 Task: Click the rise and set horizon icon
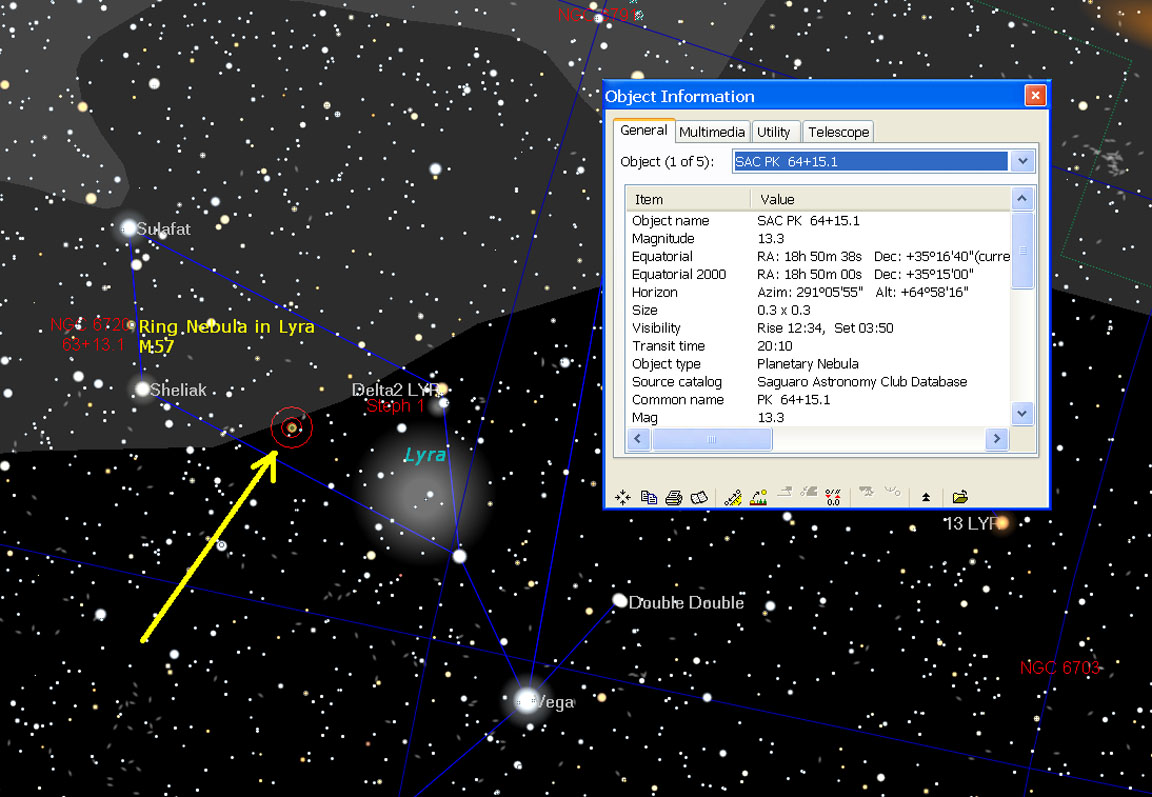click(758, 497)
